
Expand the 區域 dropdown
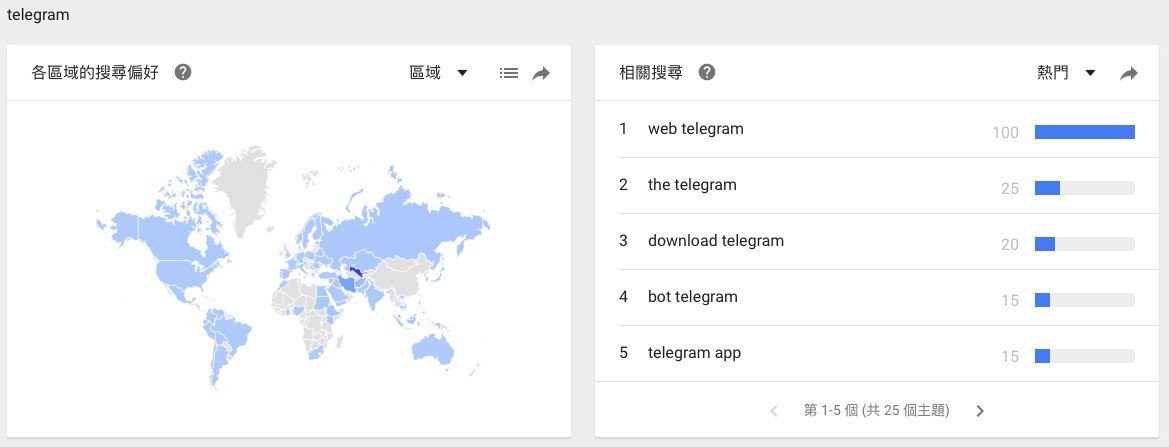[439, 73]
